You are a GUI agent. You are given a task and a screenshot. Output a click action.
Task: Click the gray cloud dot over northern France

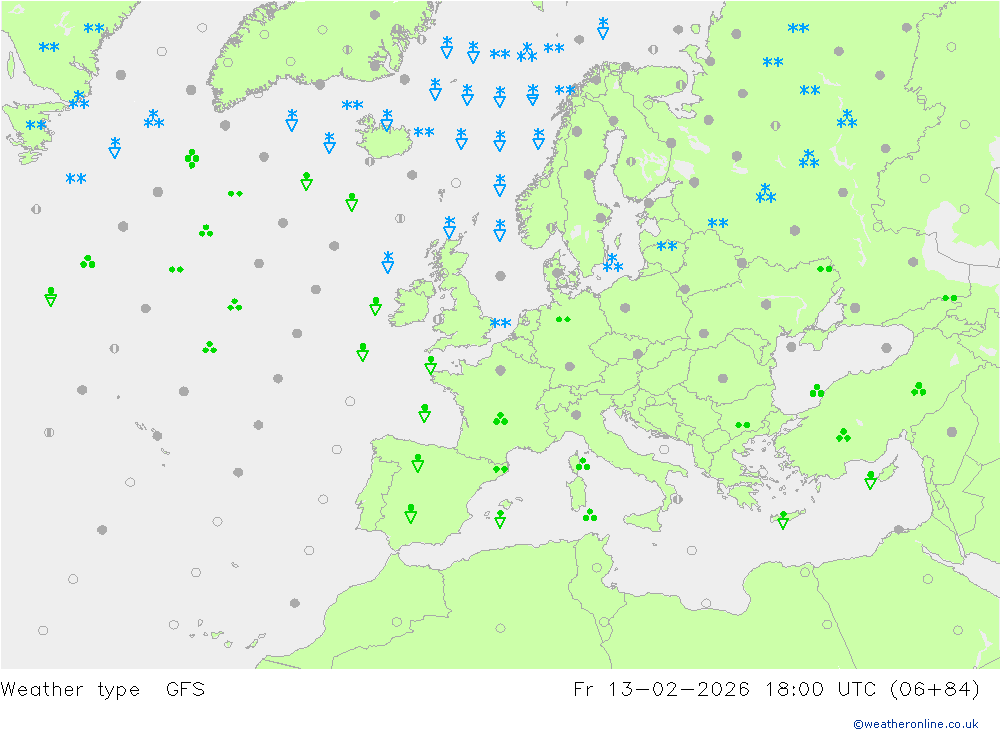501,370
